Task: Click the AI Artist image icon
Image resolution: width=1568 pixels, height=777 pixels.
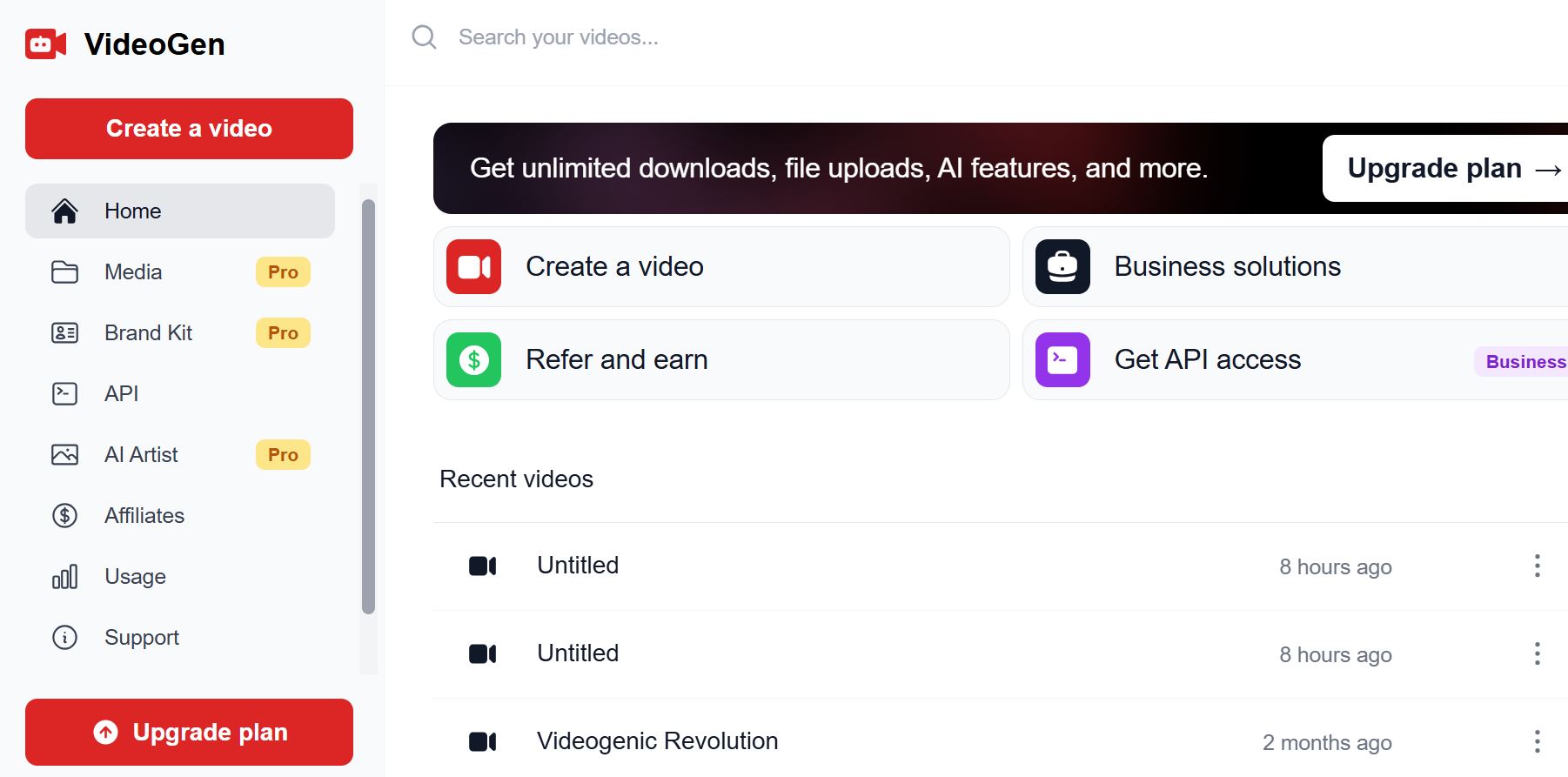Action: click(65, 455)
